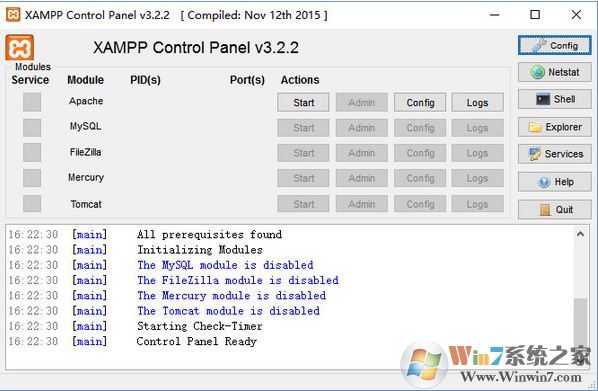This screenshot has width=598, height=391.
Task: Toggle the MySQL service checkbox
Action: click(32, 127)
